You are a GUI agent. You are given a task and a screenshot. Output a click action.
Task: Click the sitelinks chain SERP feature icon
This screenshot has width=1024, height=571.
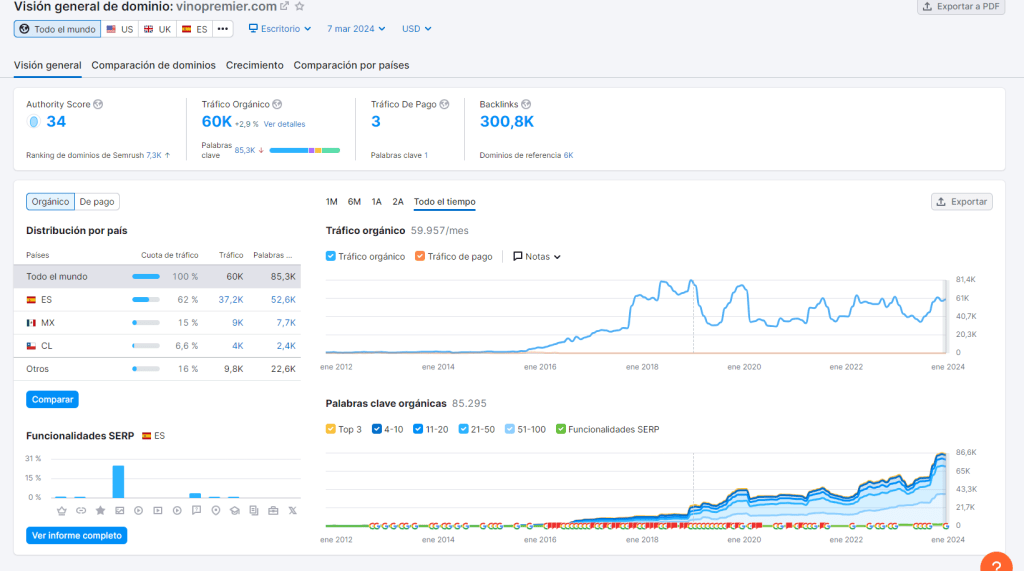[x=81, y=511]
